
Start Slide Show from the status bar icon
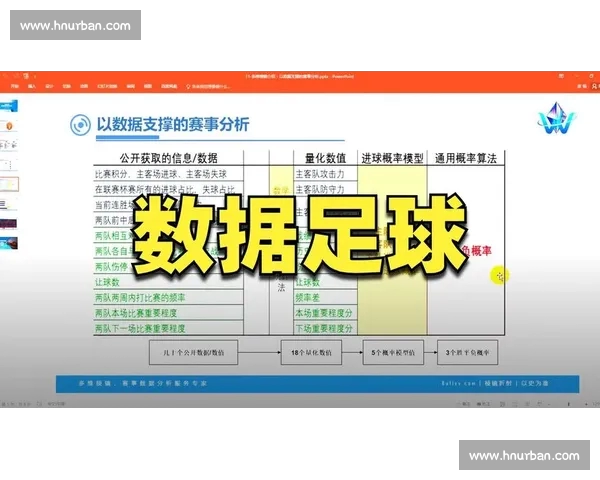(x=540, y=404)
